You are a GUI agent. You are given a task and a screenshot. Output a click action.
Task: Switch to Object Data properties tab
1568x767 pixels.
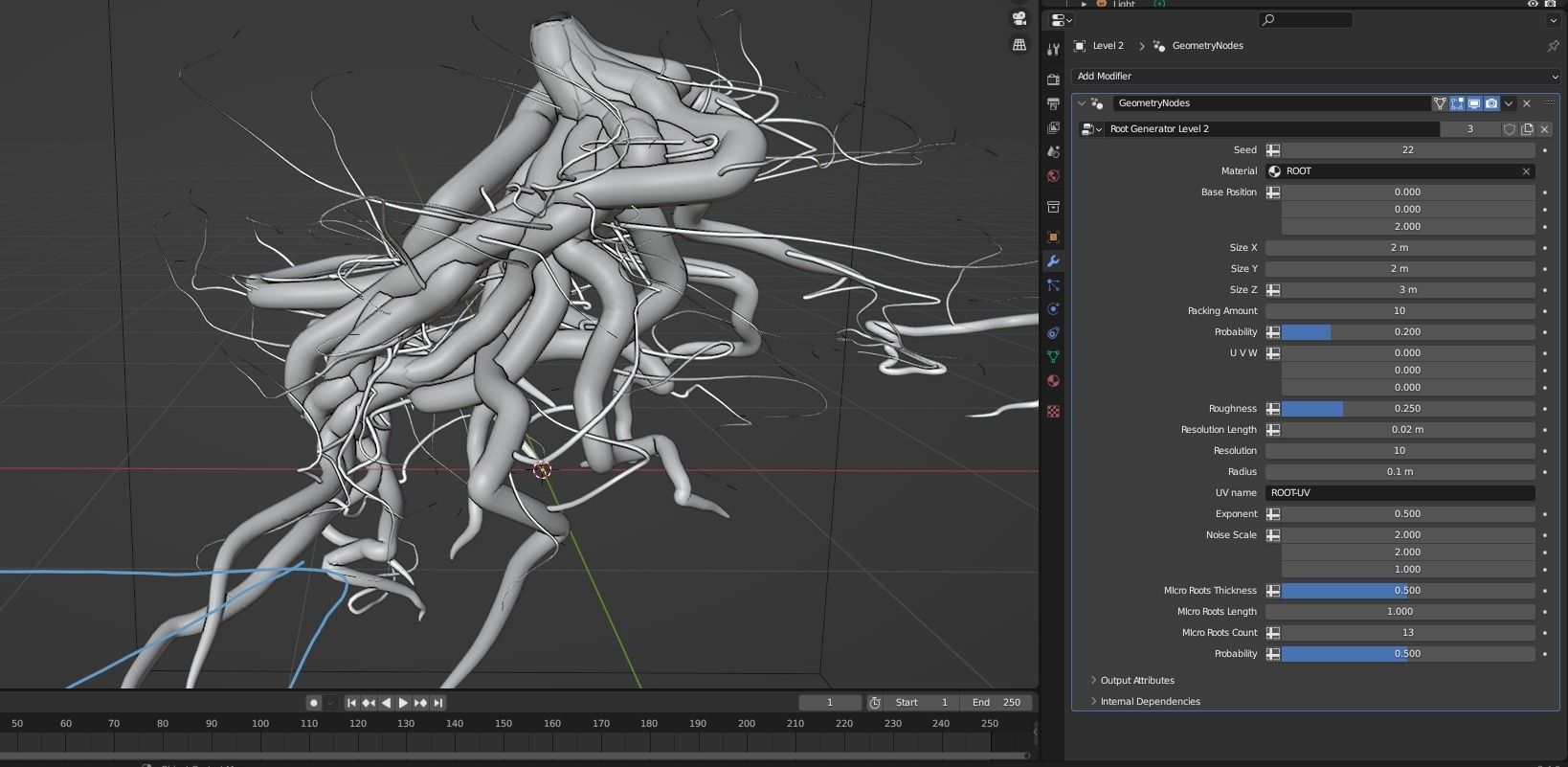coord(1053,356)
